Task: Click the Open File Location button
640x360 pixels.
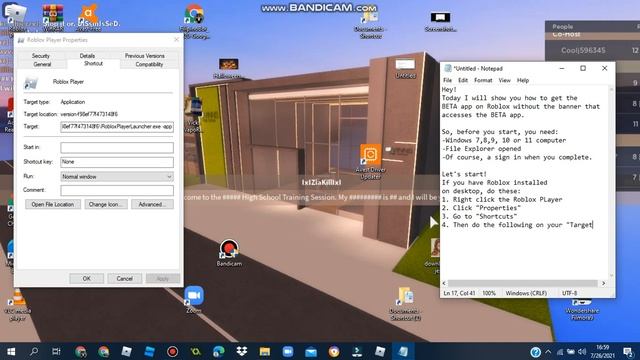Action: point(53,204)
